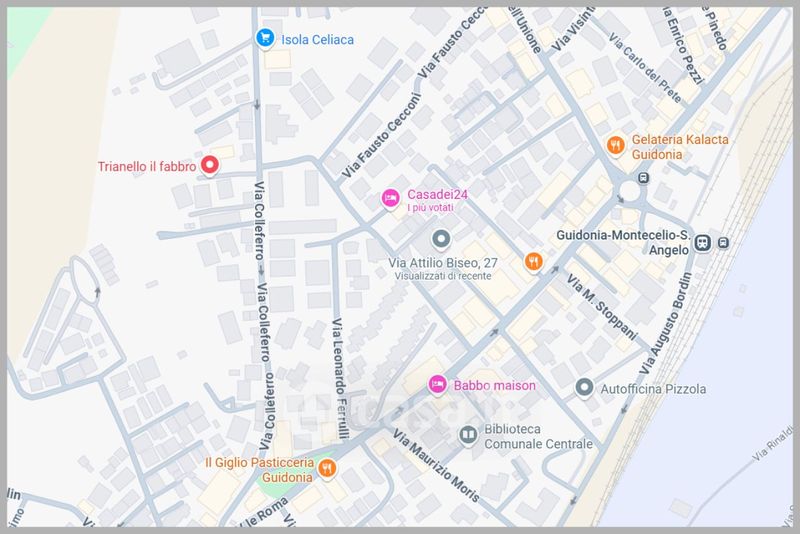Select the Biblioteca Comunale Centrale library pin
The height and width of the screenshot is (534, 800).
point(468,435)
